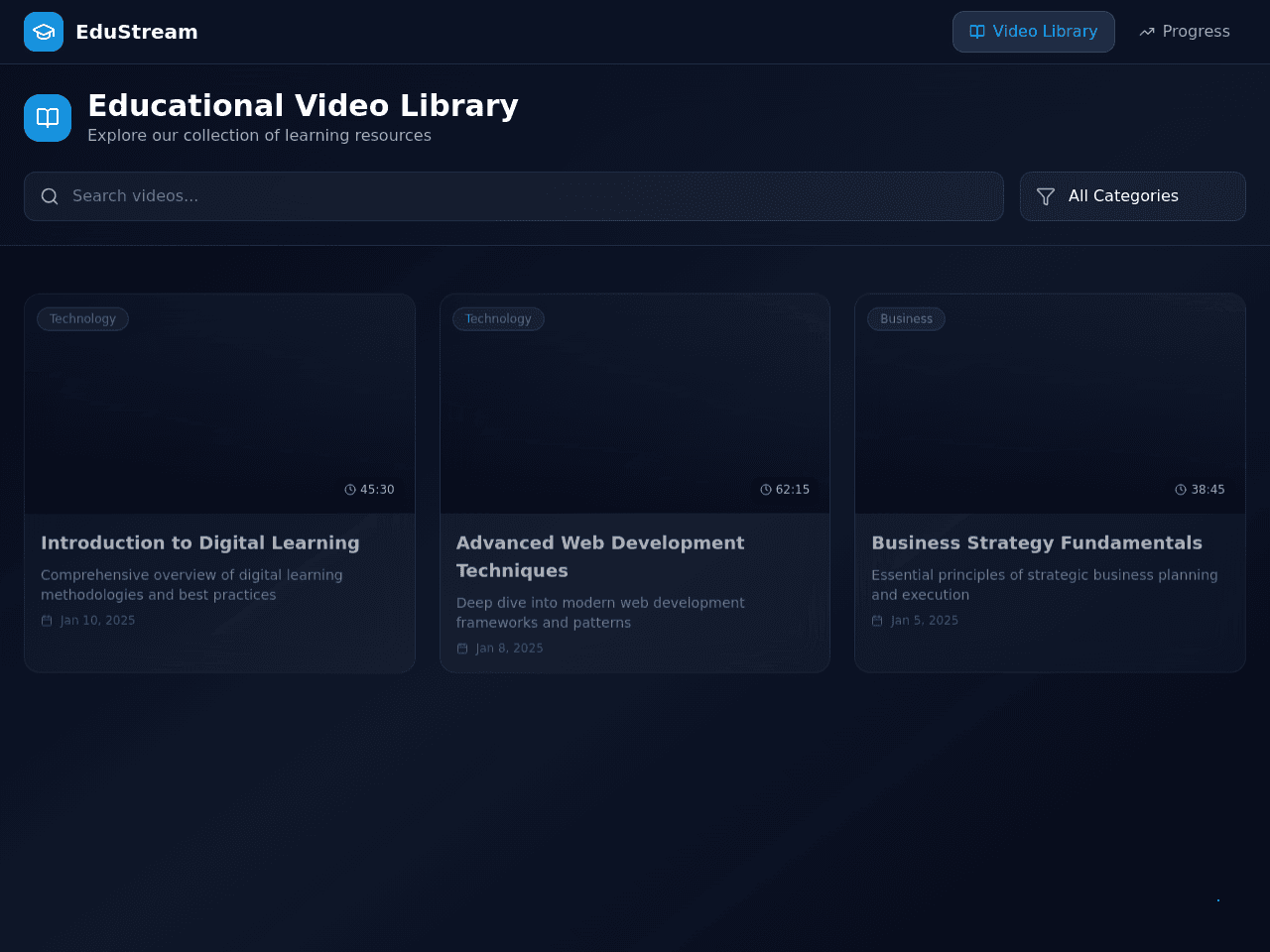1270x952 pixels.
Task: Click the EduStream graduation cap logo
Action: [44, 32]
